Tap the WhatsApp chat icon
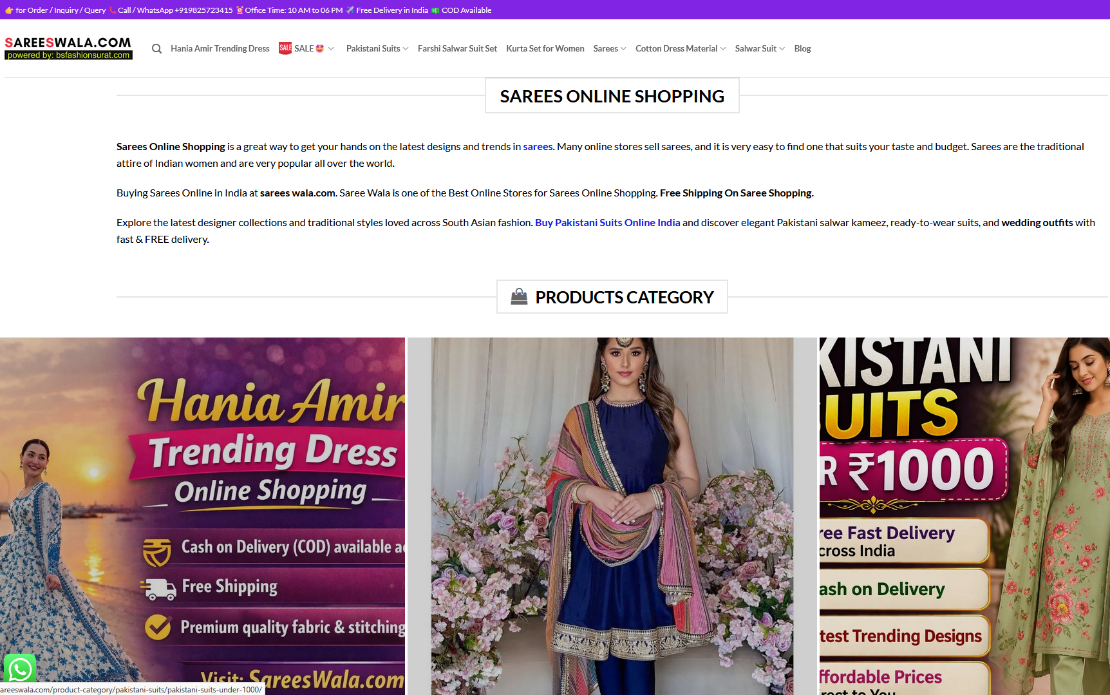This screenshot has height=695, width=1110. click(x=20, y=668)
